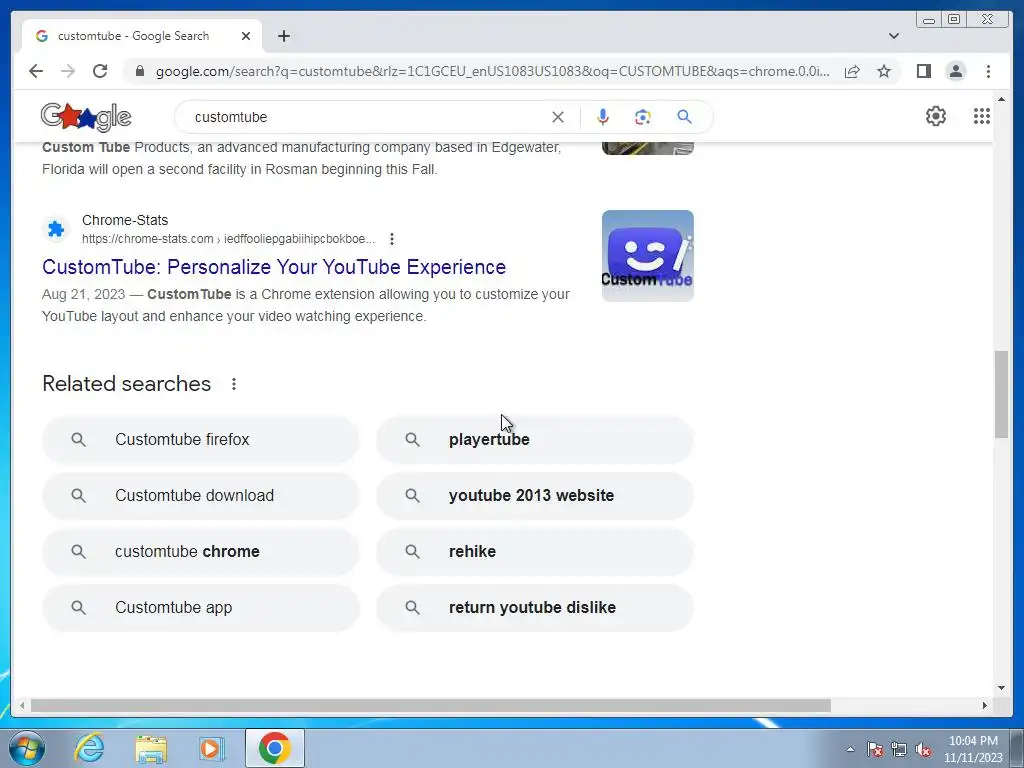Close the customtube Google Search tab
Viewport: 1024px width, 768px height.
(246, 36)
